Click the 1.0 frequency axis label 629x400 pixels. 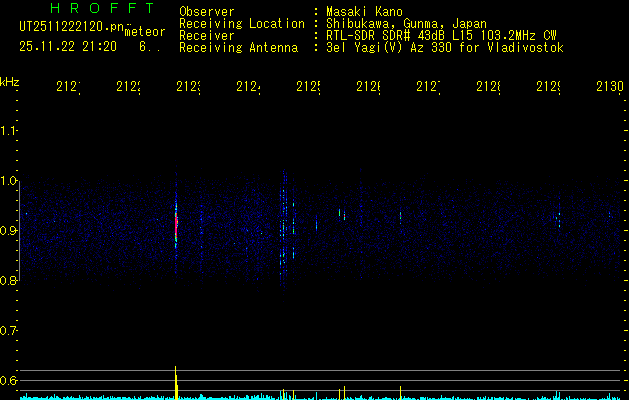click(8, 181)
